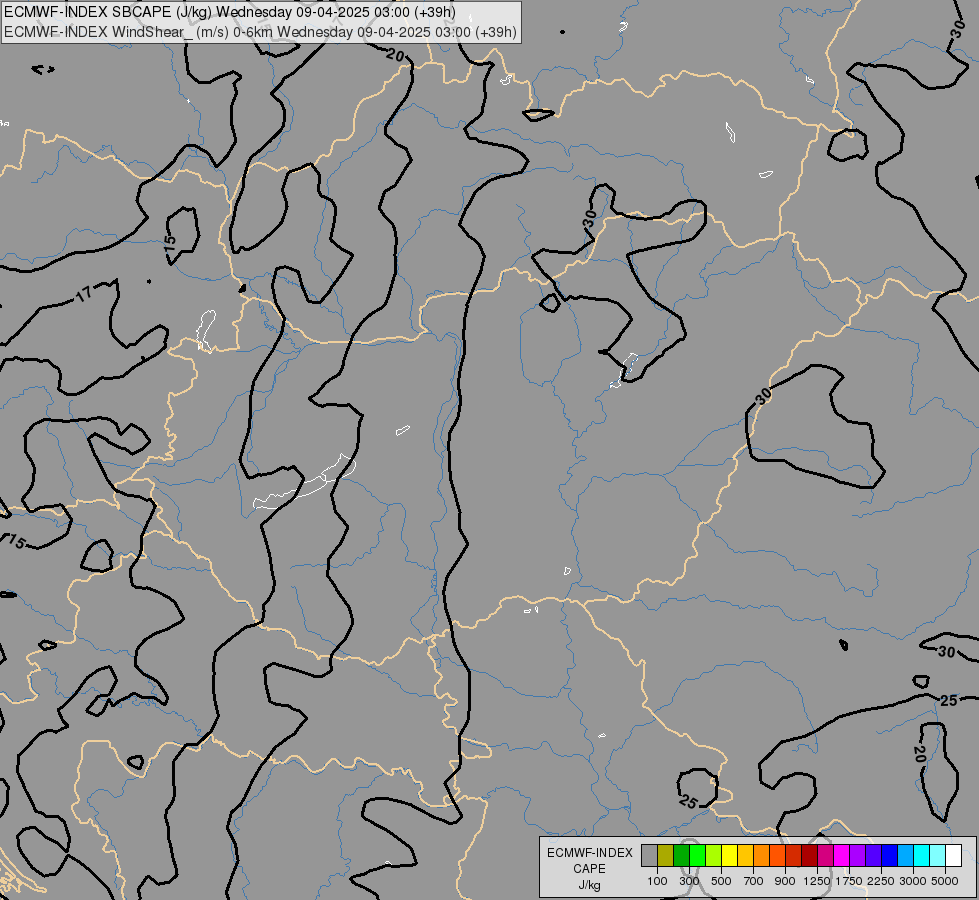Image resolution: width=979 pixels, height=900 pixels.
Task: Click the 100 value on the legend scale
Action: [657, 881]
